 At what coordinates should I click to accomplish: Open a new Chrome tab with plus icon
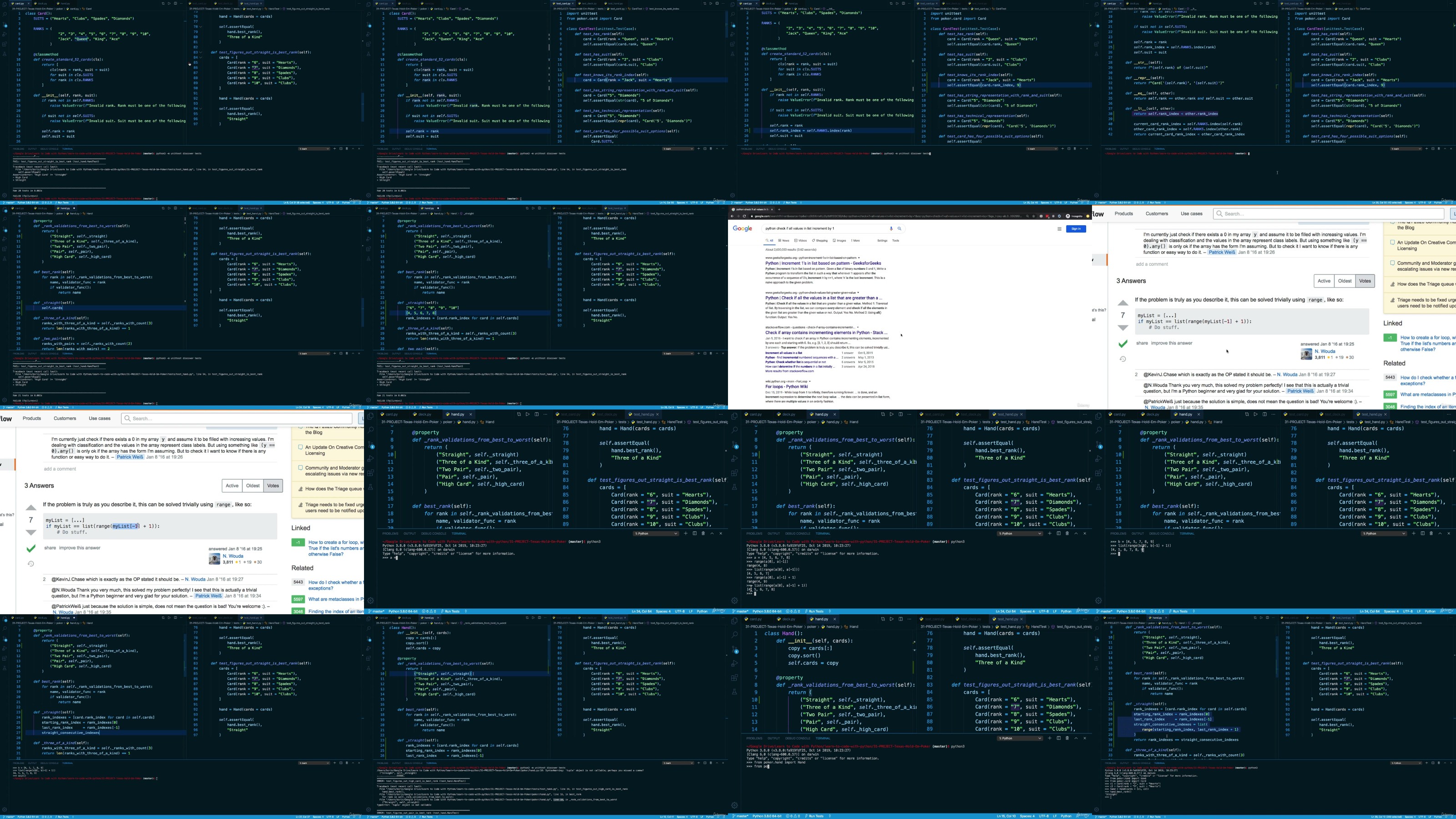click(779, 209)
